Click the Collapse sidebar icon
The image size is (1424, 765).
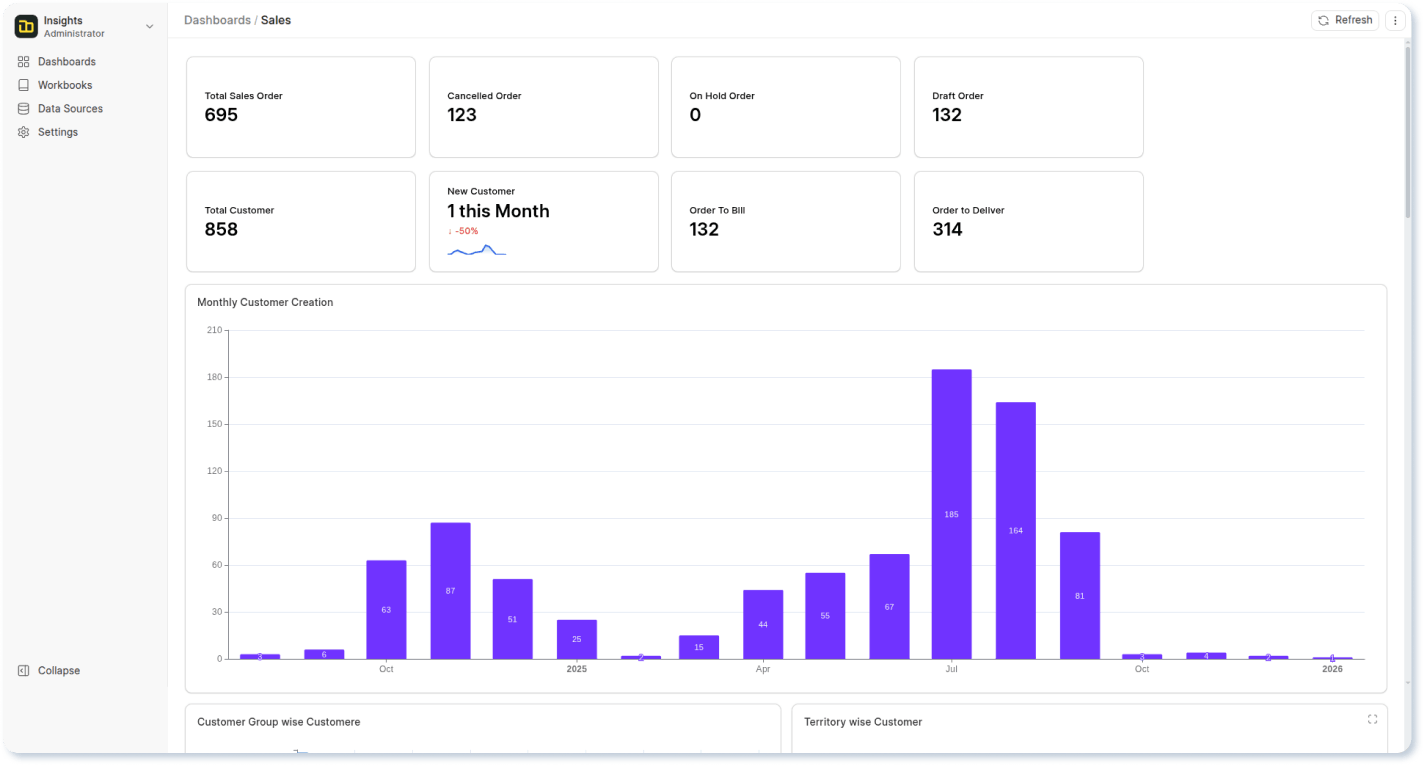click(24, 671)
